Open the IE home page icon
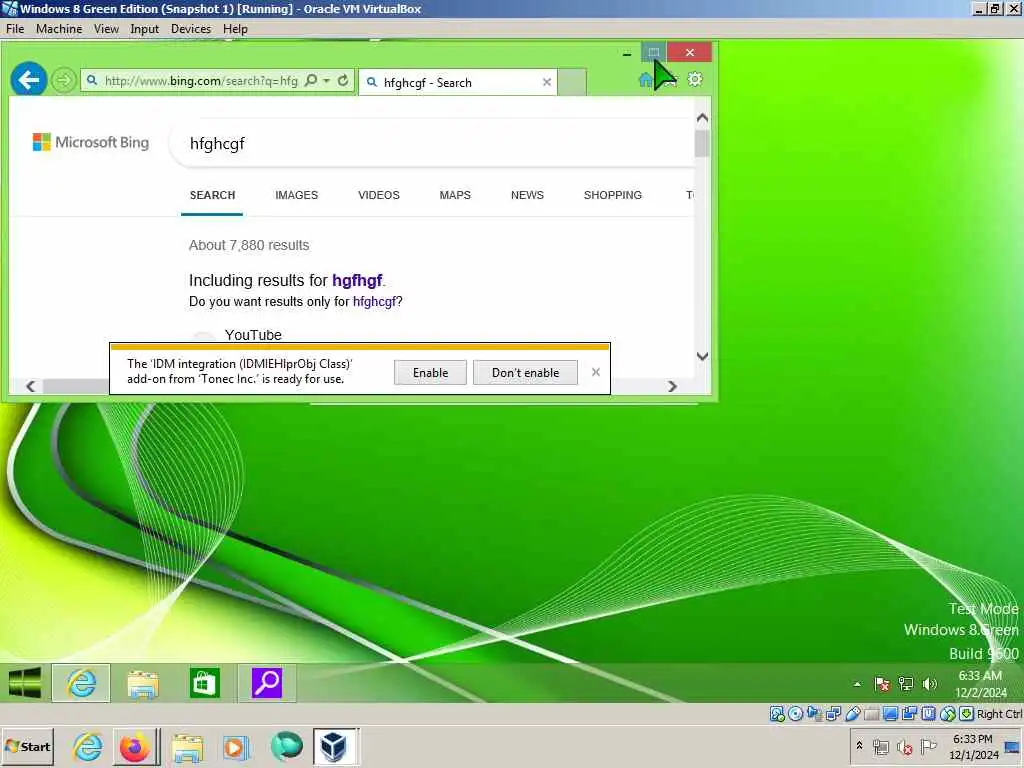The image size is (1024, 768). pyautogui.click(x=645, y=80)
